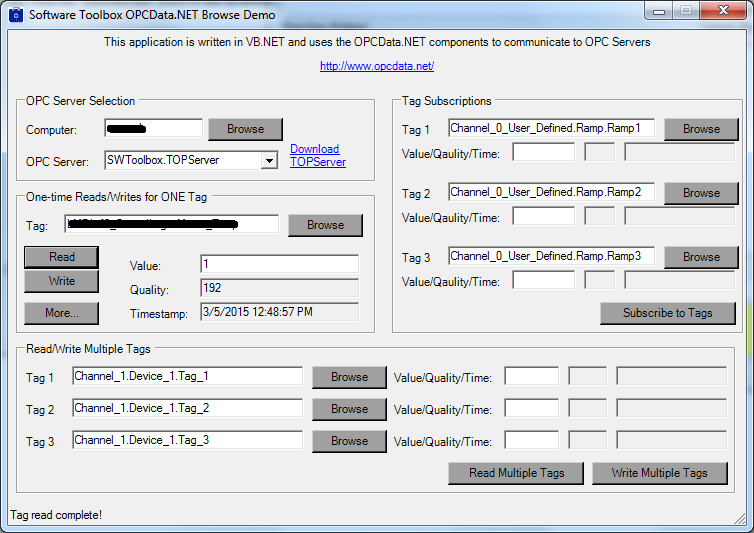Browse for the one-time read/write tag
The width and height of the screenshot is (754, 533).
tap(325, 225)
